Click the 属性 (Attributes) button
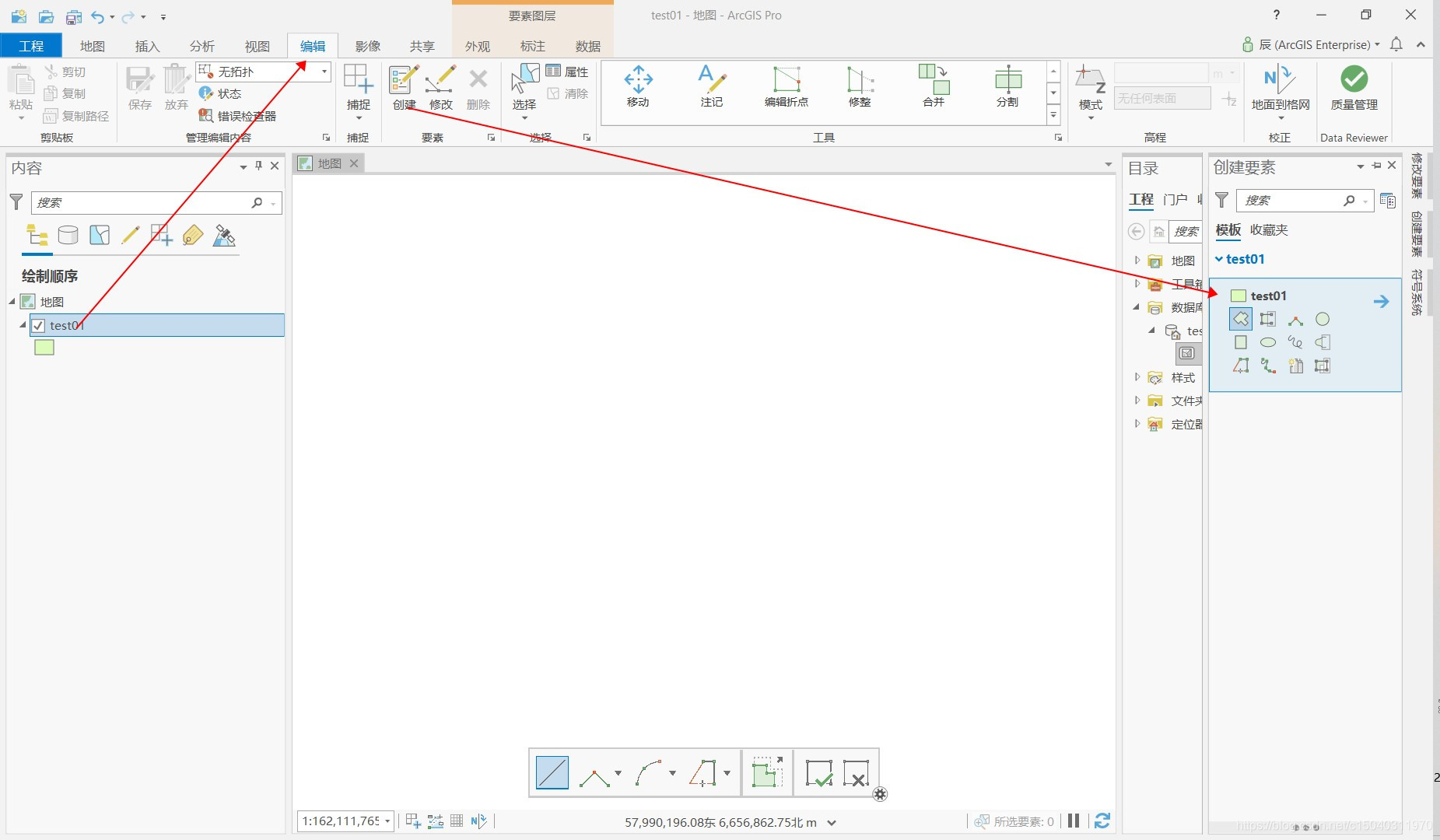1440x840 pixels. (567, 72)
